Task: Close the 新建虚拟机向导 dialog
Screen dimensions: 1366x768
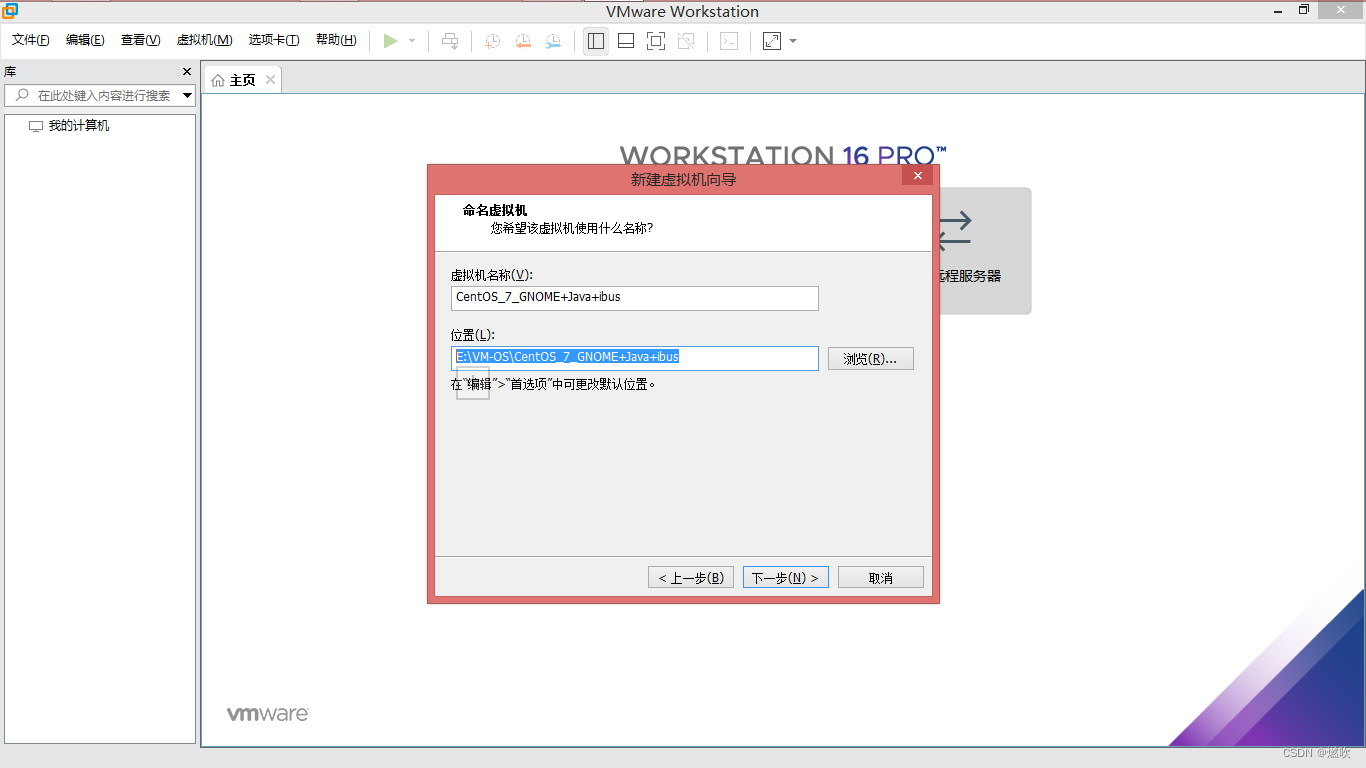Action: tap(917, 176)
